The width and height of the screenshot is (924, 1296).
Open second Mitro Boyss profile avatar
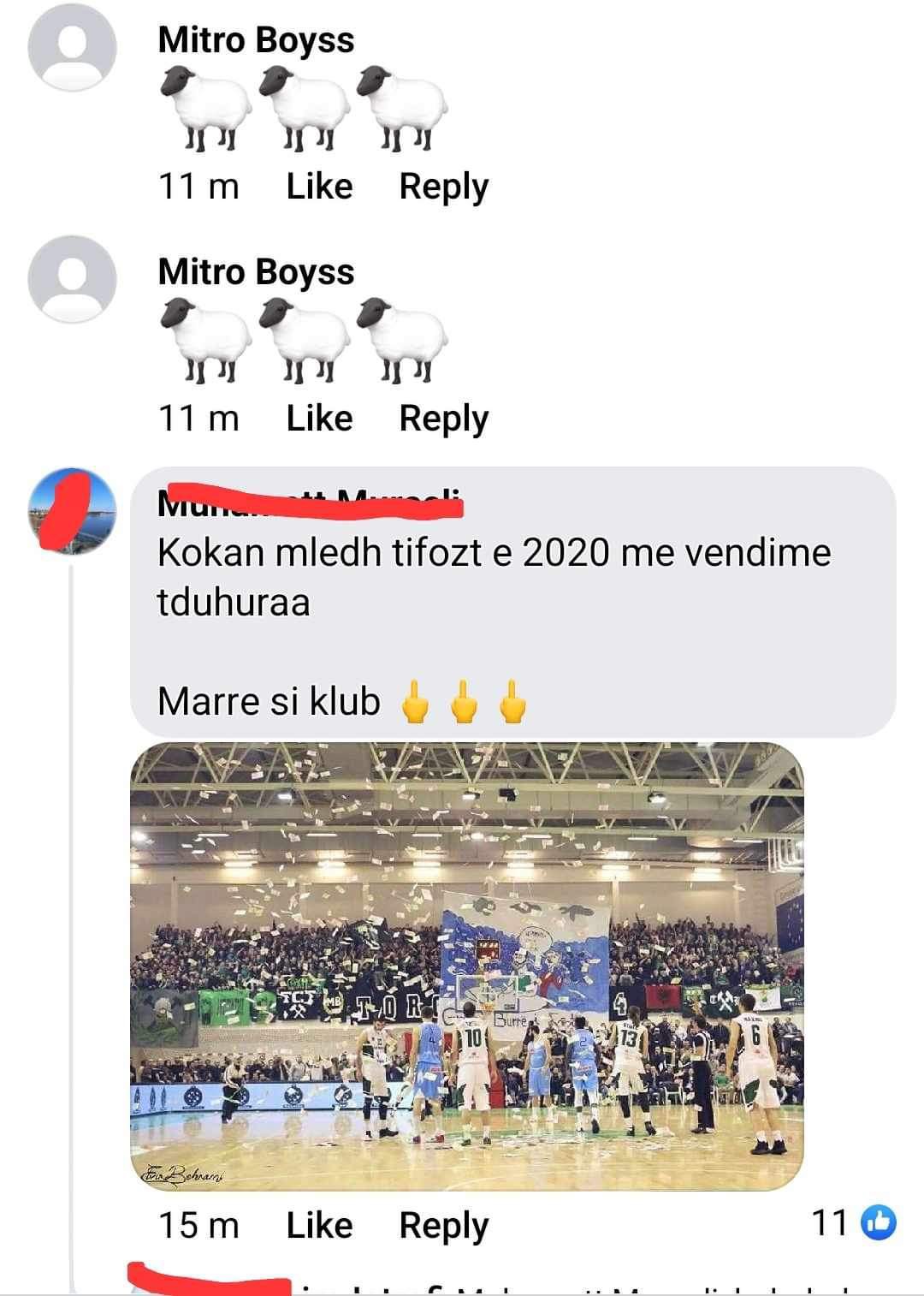(x=72, y=279)
